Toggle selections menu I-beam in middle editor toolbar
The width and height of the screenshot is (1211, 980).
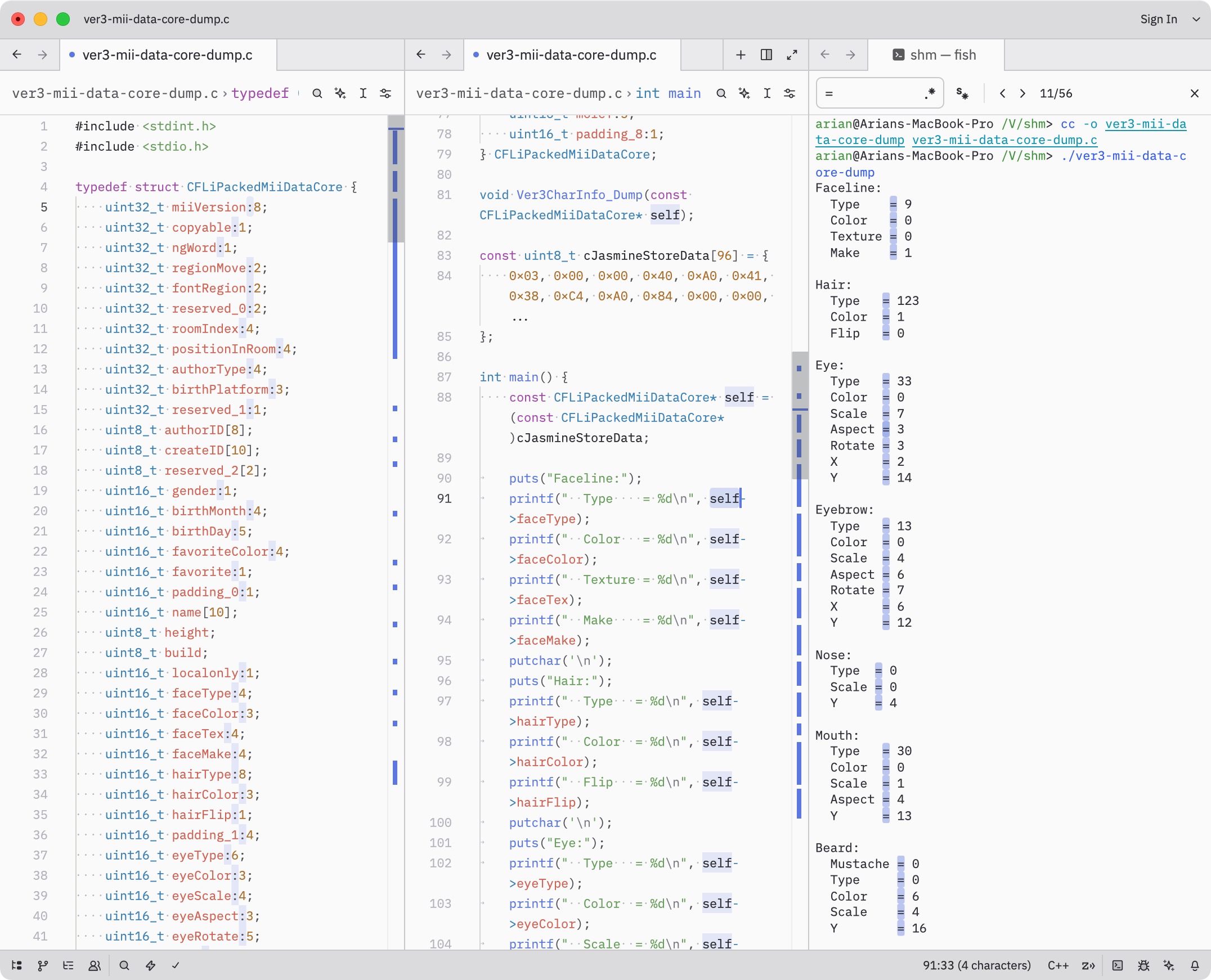coord(766,93)
